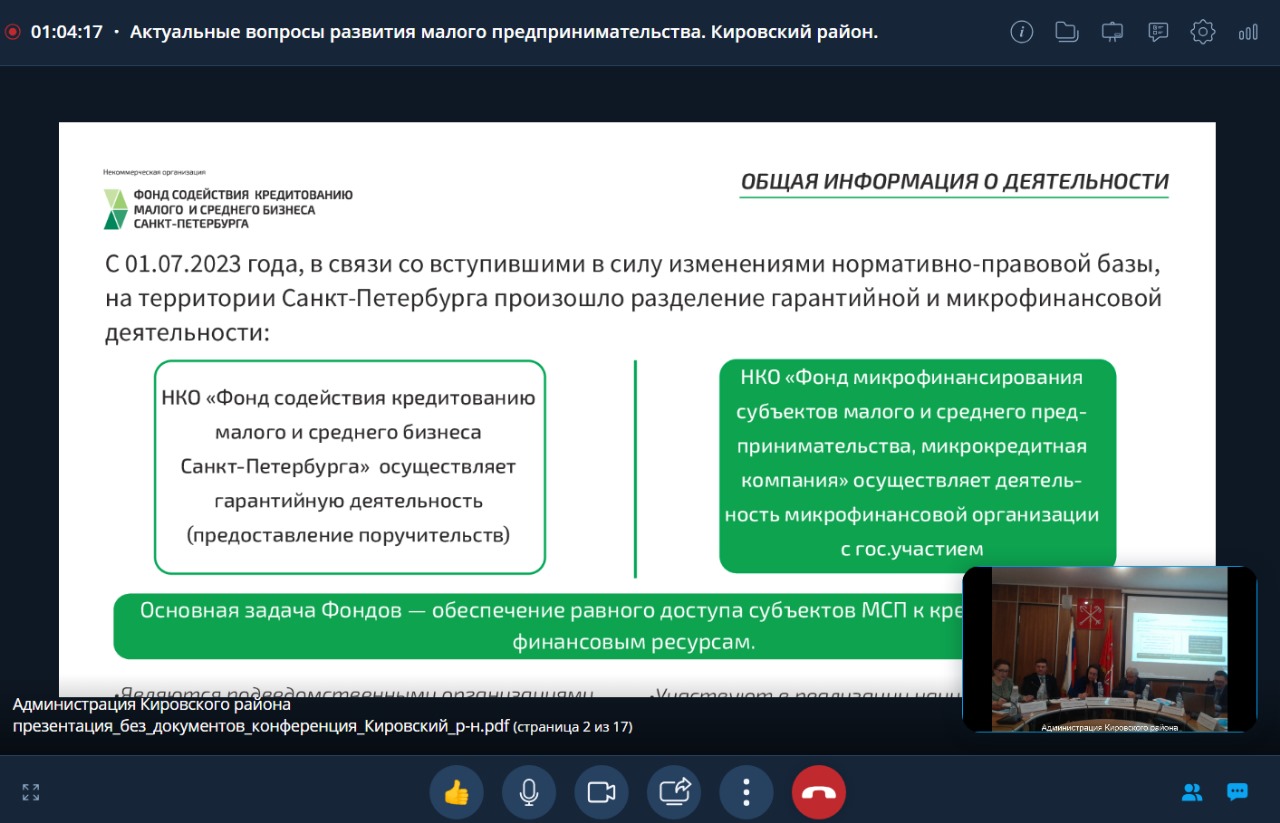Click the presentation board icon in top bar
The width and height of the screenshot is (1280, 823).
pyautogui.click(x=1112, y=32)
